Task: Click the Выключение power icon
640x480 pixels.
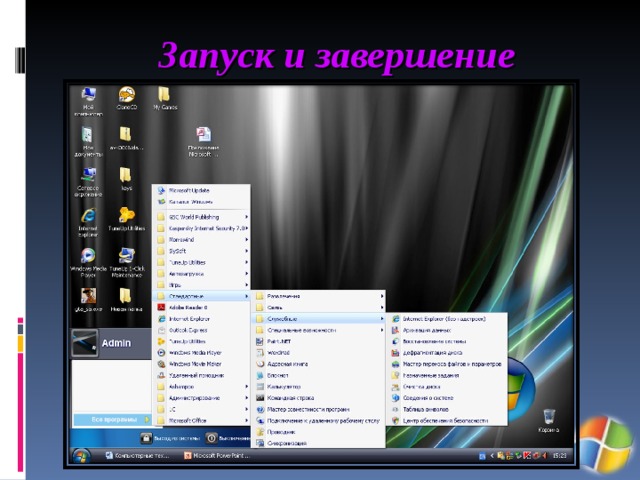Action: click(x=211, y=438)
